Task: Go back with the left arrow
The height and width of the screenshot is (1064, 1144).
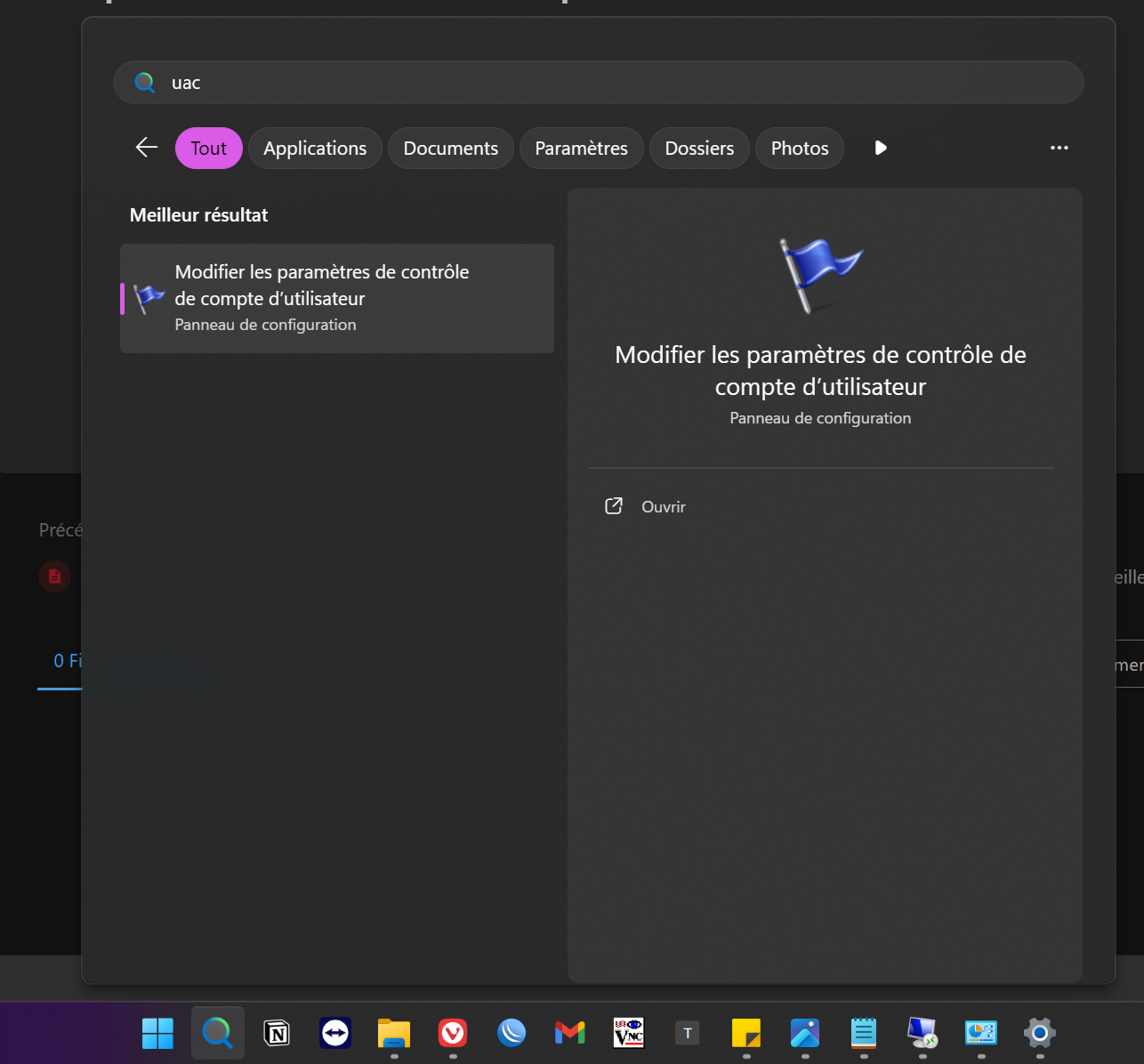Action: point(147,148)
